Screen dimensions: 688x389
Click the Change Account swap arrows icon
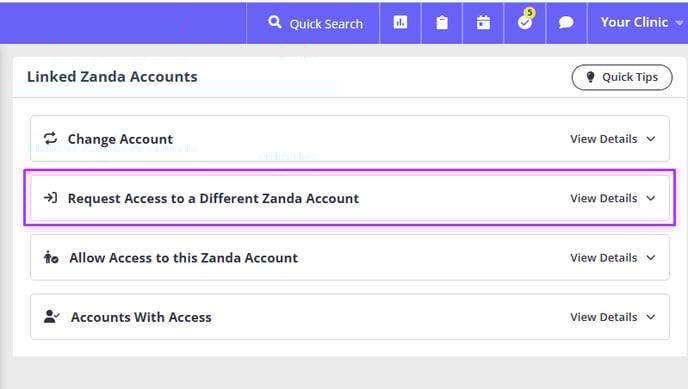click(50, 138)
